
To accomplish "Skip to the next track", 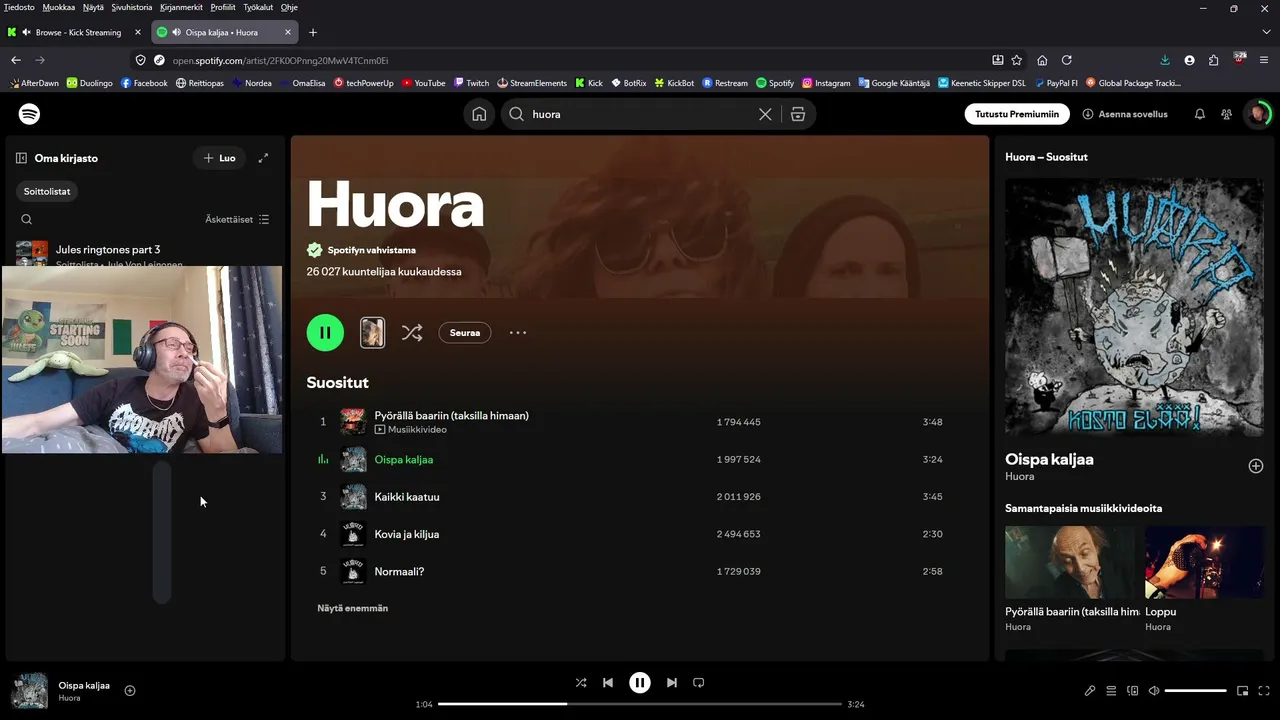I will click(672, 683).
